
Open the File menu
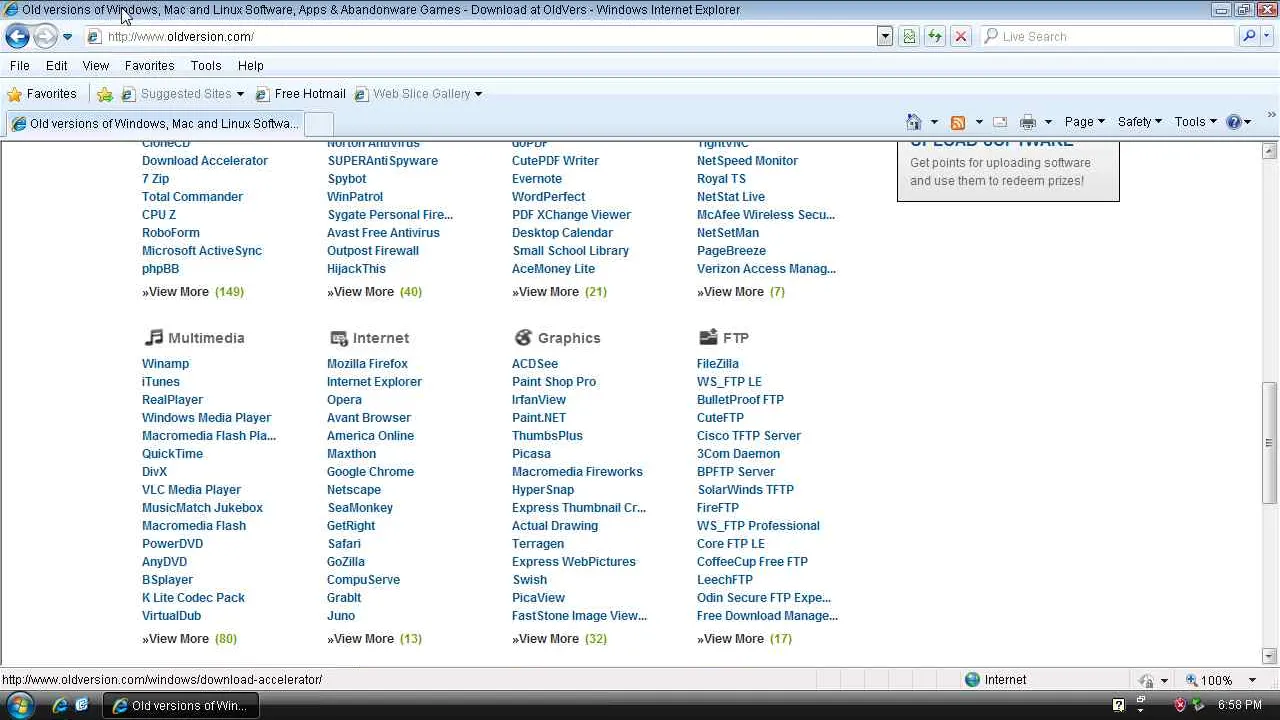[20, 66]
